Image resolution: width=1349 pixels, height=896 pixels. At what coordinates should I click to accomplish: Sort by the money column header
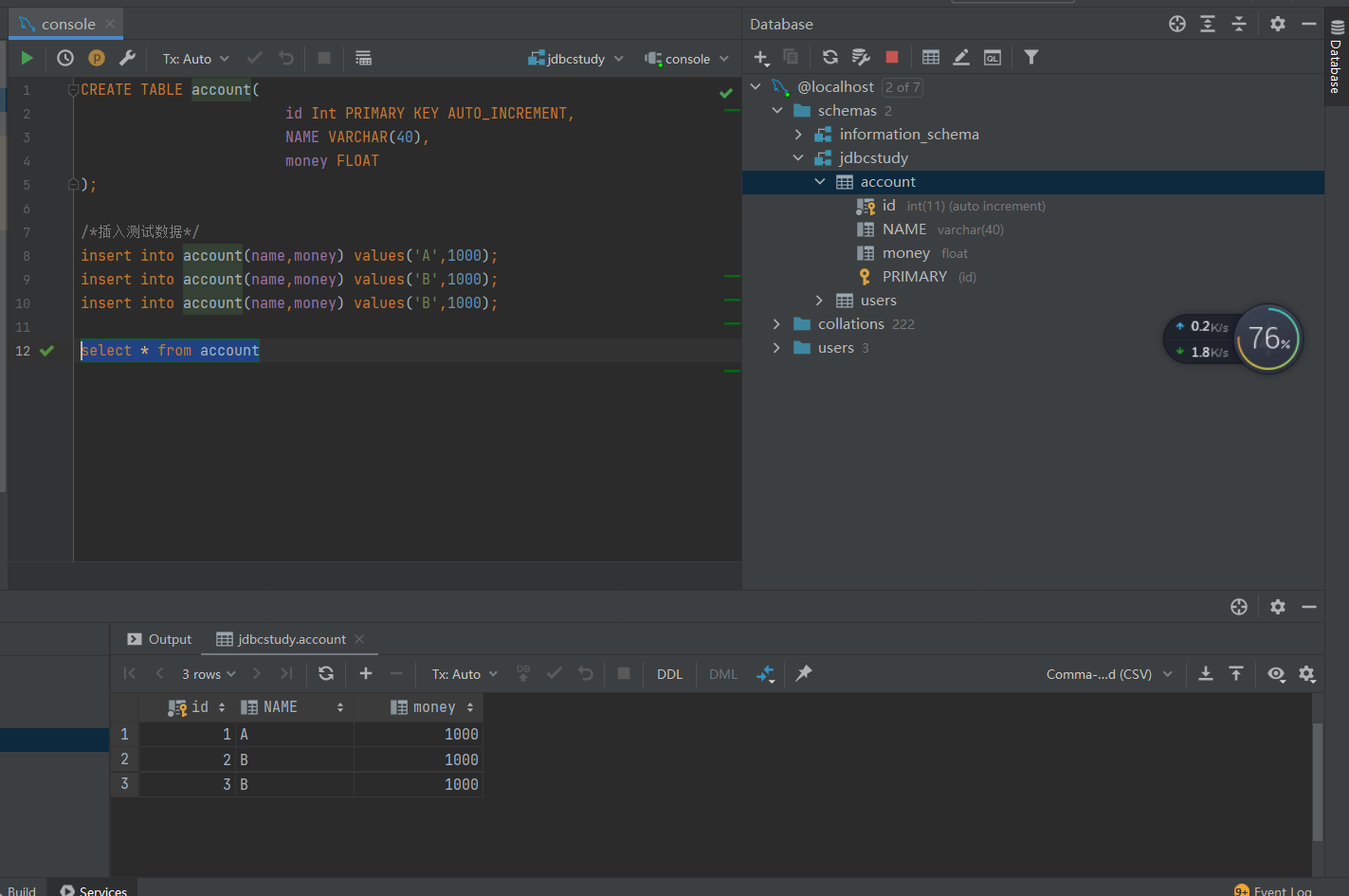(418, 707)
